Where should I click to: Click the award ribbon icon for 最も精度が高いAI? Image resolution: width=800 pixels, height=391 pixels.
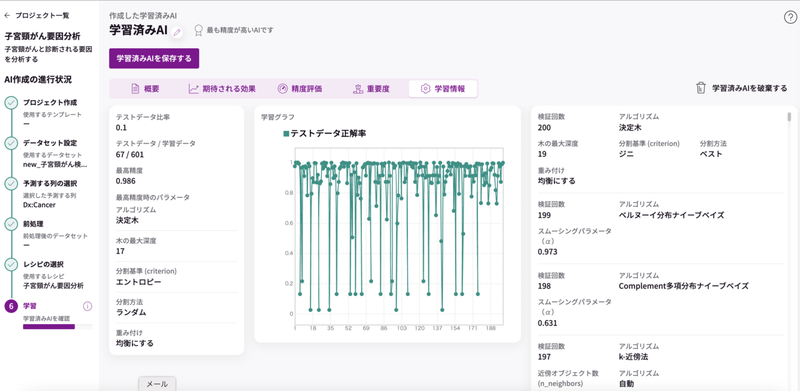(x=198, y=31)
